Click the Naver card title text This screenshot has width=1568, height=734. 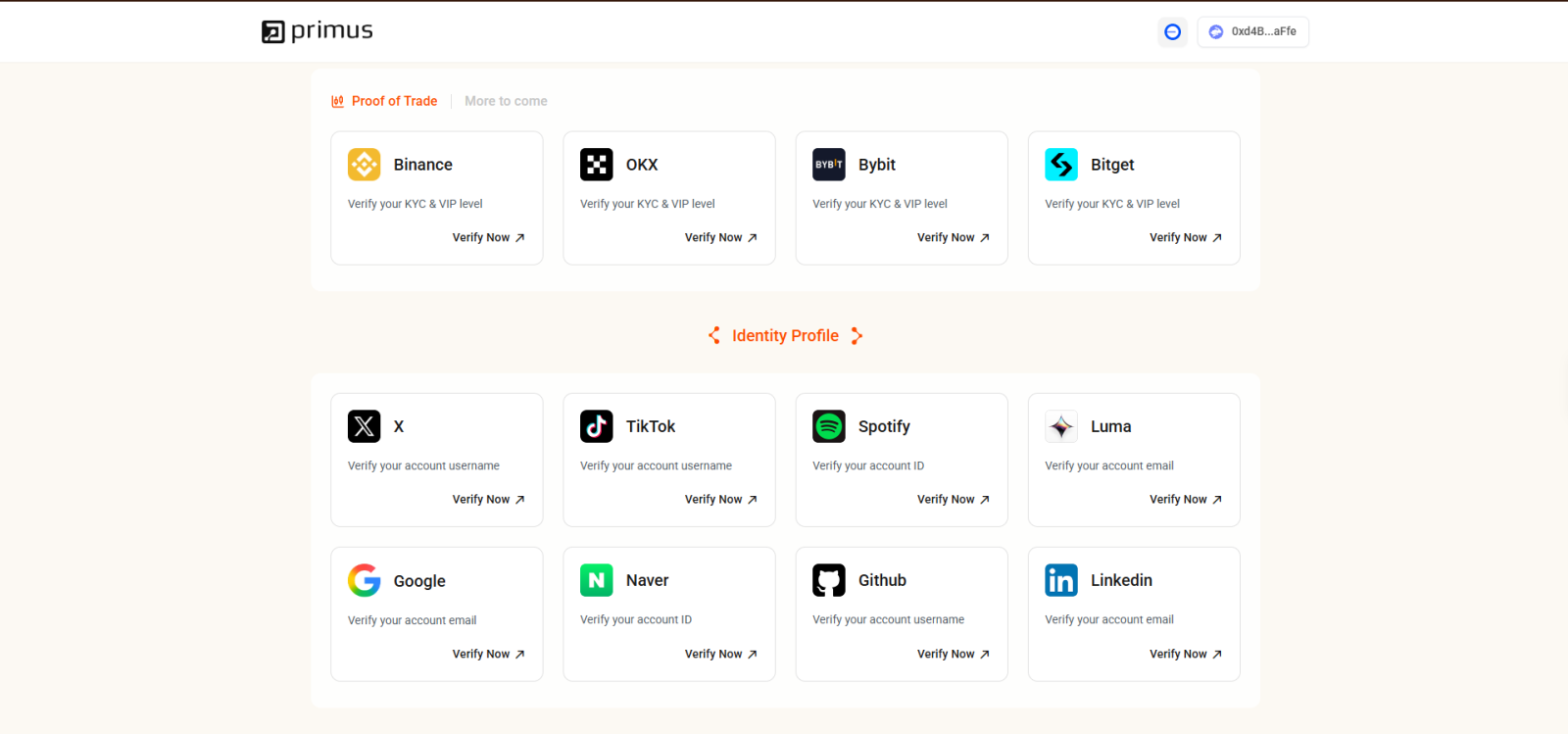point(647,580)
